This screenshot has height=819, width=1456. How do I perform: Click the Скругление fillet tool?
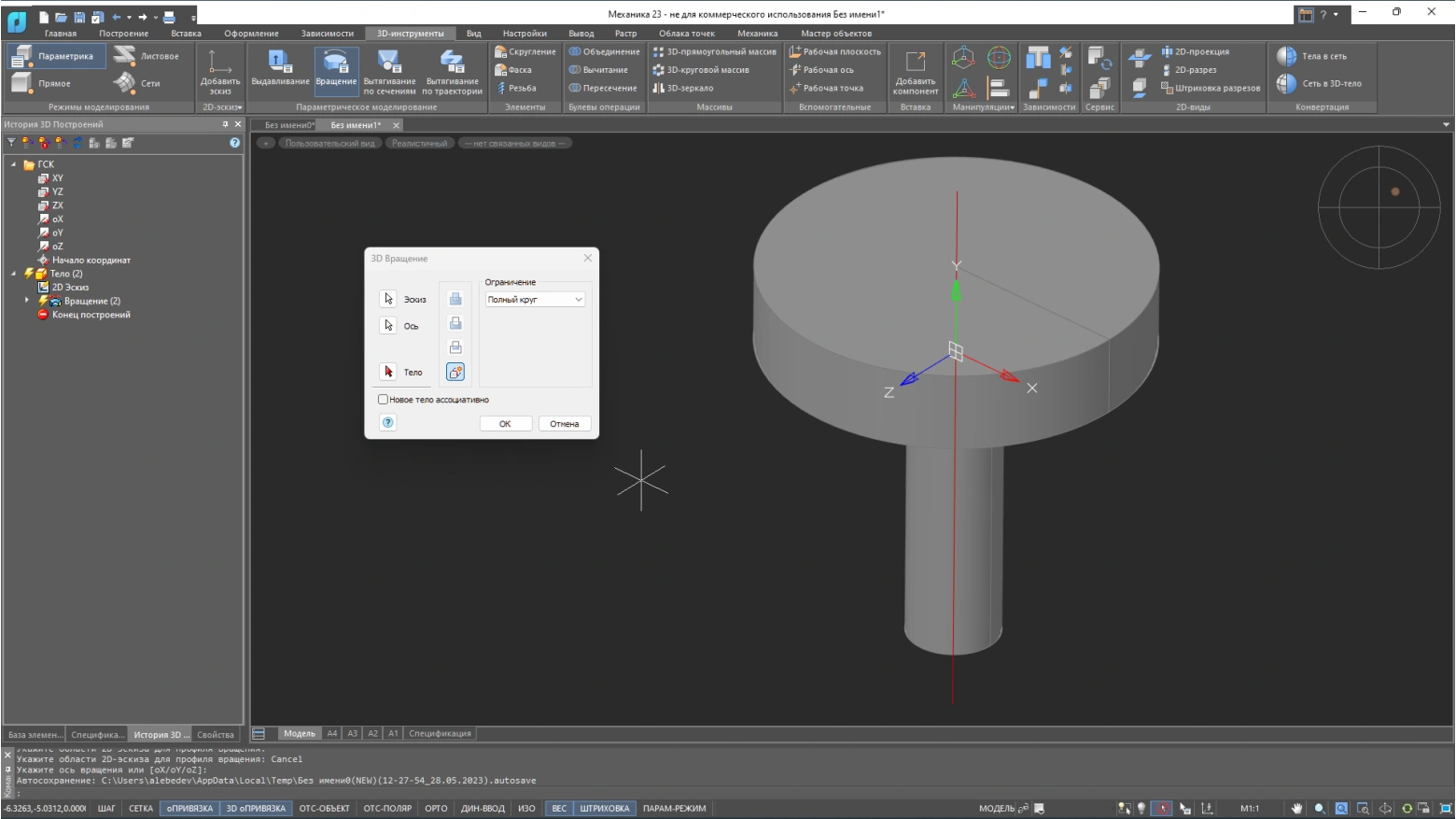pyautogui.click(x=525, y=52)
